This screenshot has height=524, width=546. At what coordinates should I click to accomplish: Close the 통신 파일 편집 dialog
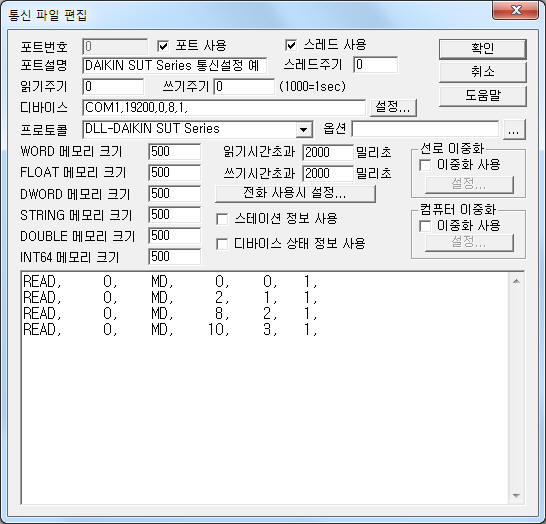coord(516,10)
